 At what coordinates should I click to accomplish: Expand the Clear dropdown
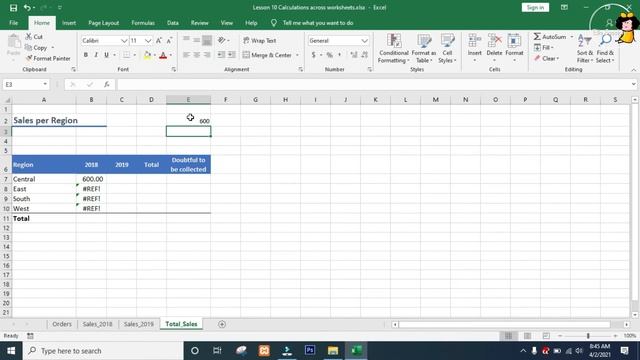pyautogui.click(x=558, y=58)
